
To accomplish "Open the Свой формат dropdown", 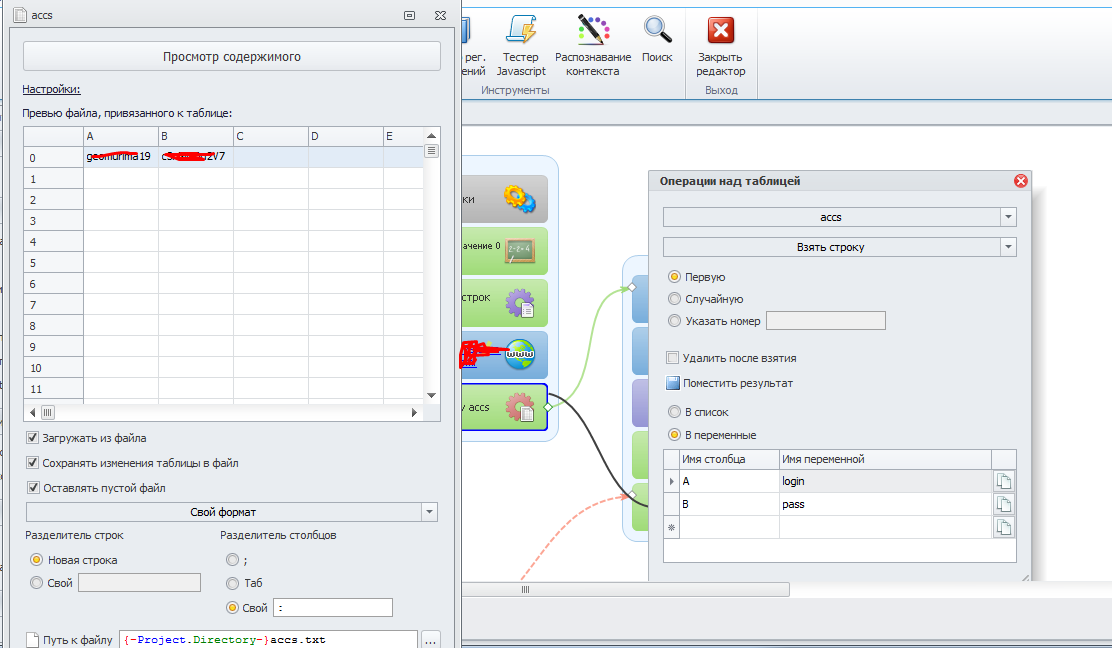I will click(x=429, y=512).
